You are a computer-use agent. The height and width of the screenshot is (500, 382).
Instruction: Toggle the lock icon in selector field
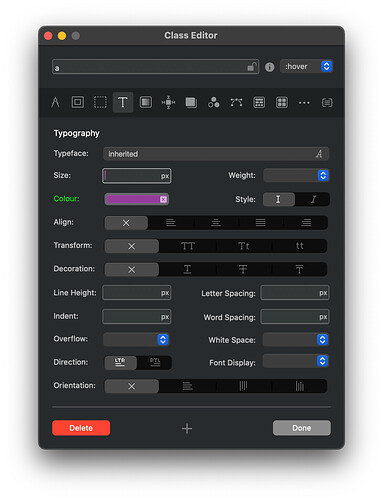(252, 67)
